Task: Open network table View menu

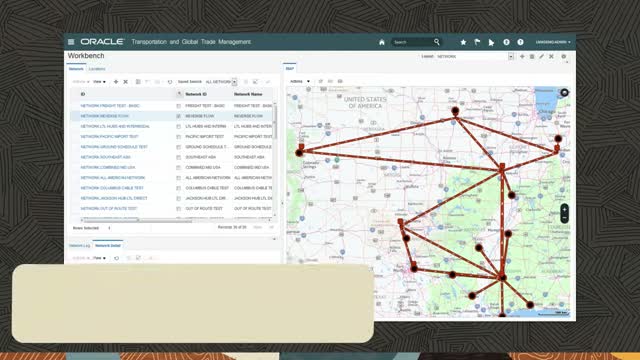Action: tap(99, 82)
